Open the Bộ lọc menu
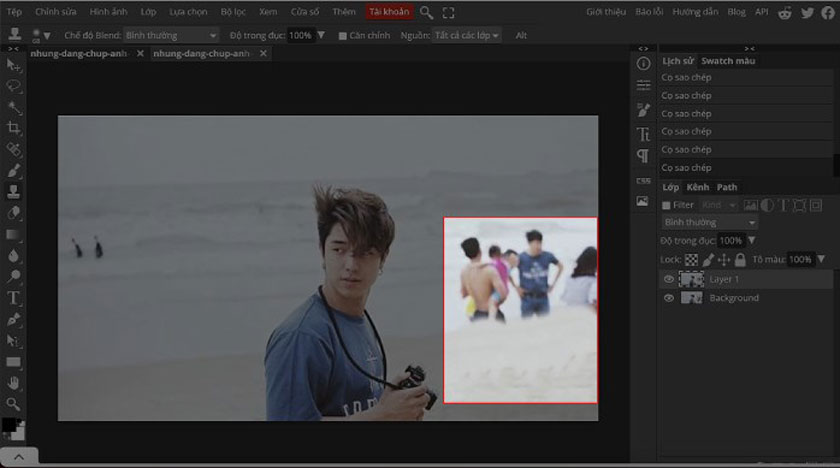The height and width of the screenshot is (468, 840). 233,12
